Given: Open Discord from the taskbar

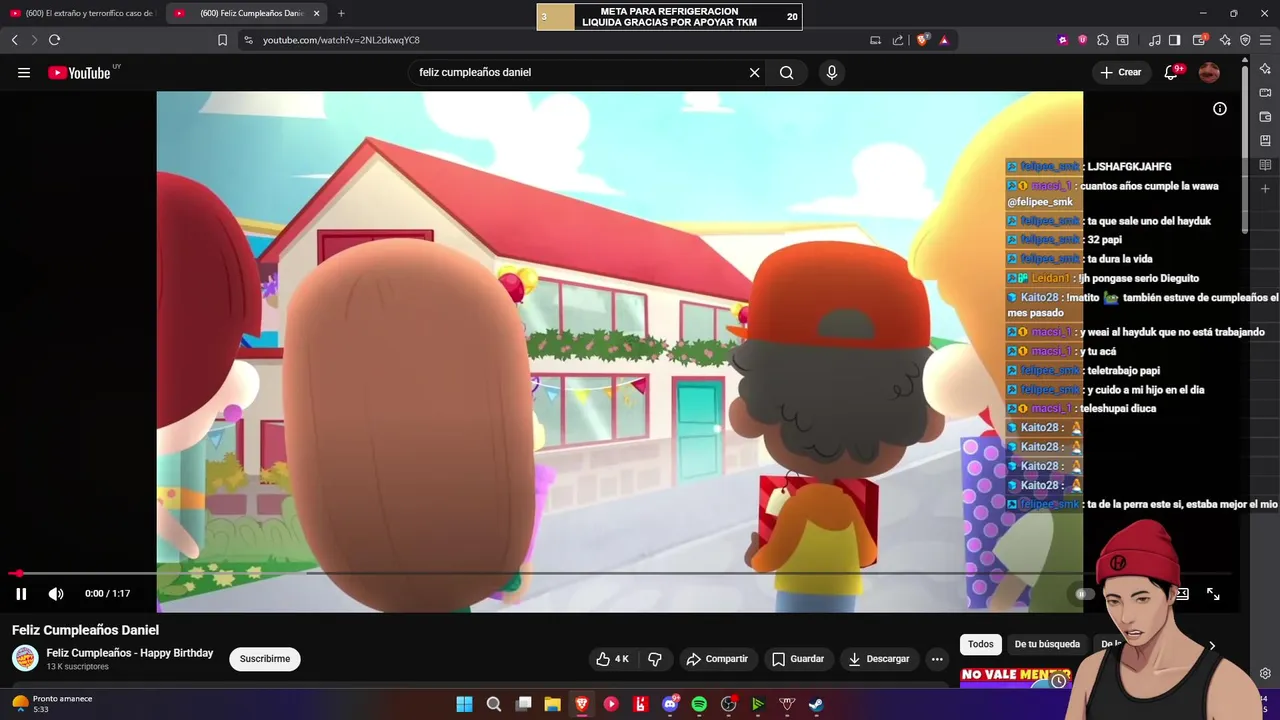Looking at the screenshot, I should 670,704.
